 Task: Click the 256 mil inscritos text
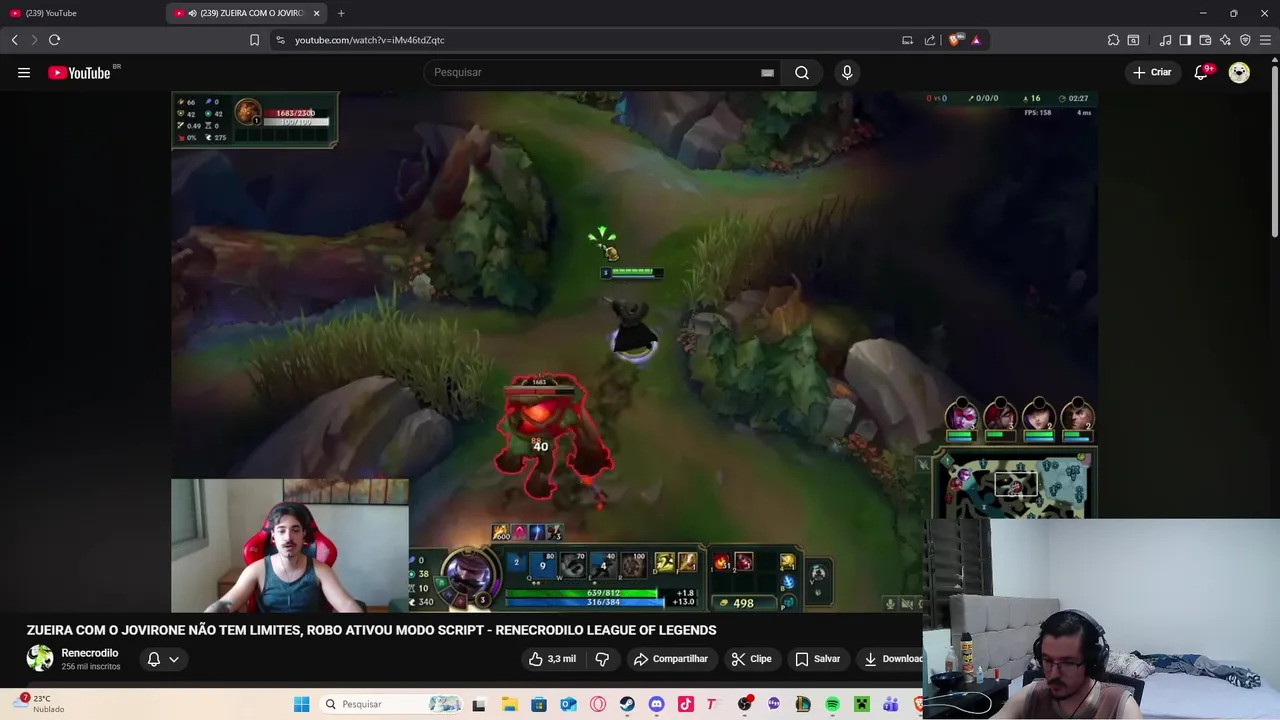pos(91,666)
